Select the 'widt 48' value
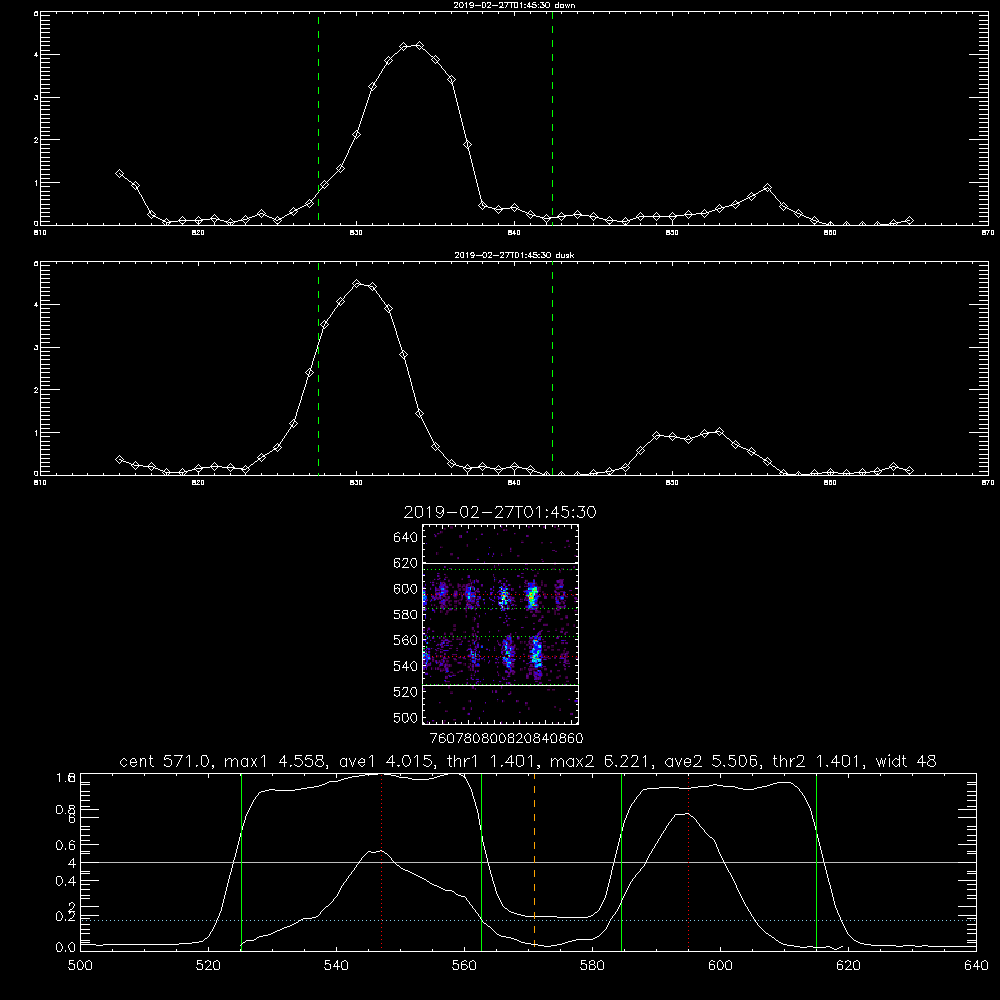This screenshot has height=1000, width=1000. pyautogui.click(x=906, y=761)
